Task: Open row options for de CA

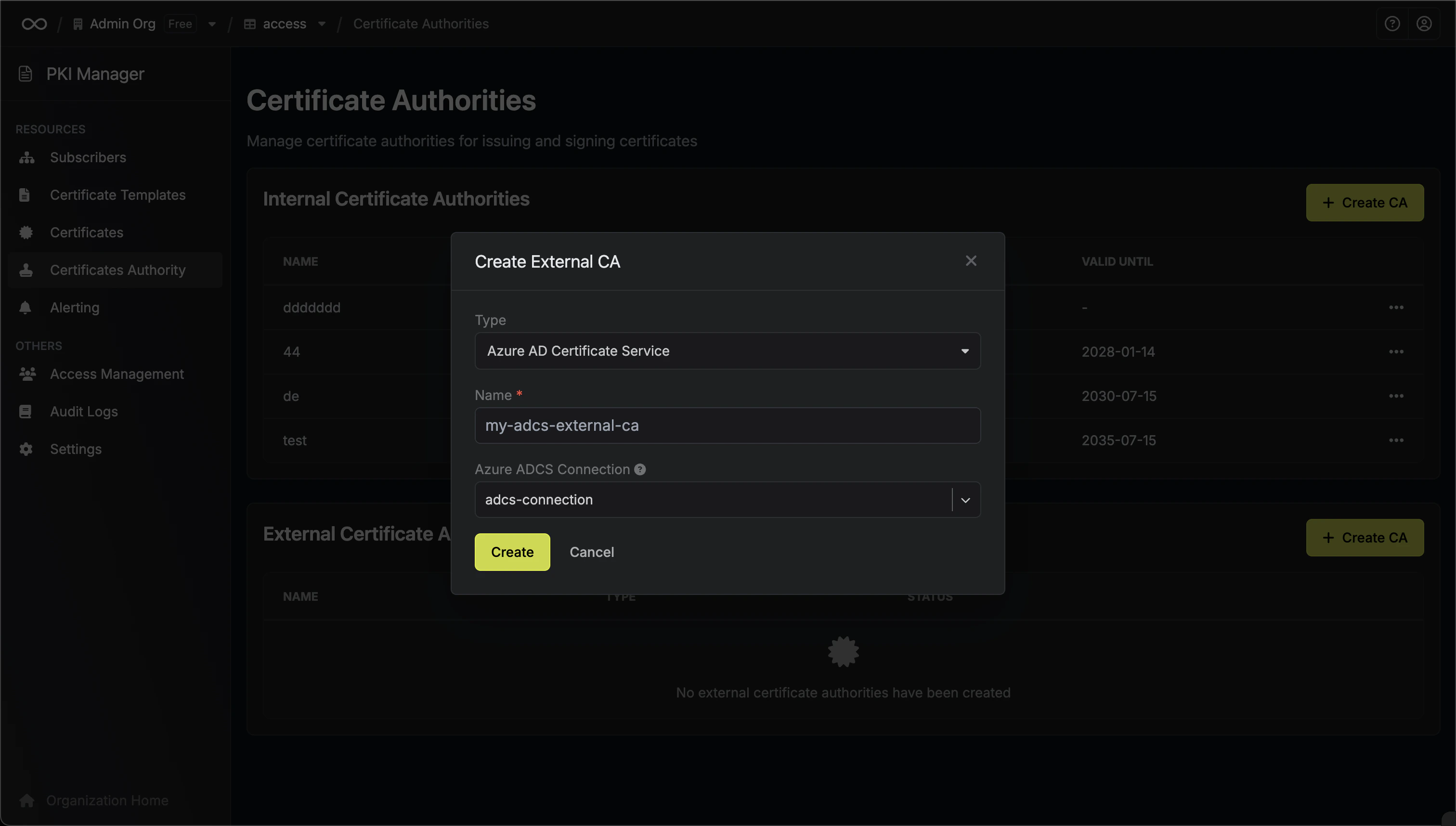Action: pos(1396,396)
